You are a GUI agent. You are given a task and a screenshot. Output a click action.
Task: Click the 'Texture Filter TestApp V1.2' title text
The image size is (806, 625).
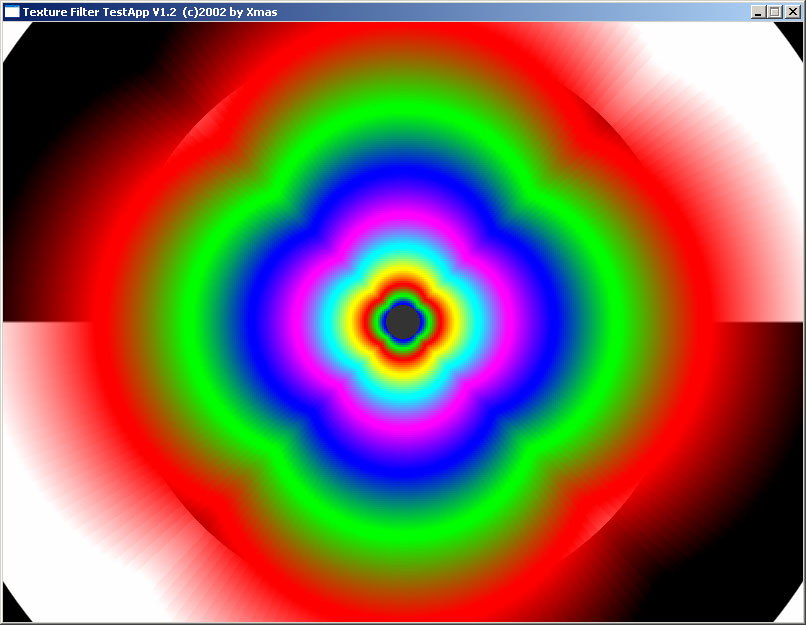coord(100,12)
